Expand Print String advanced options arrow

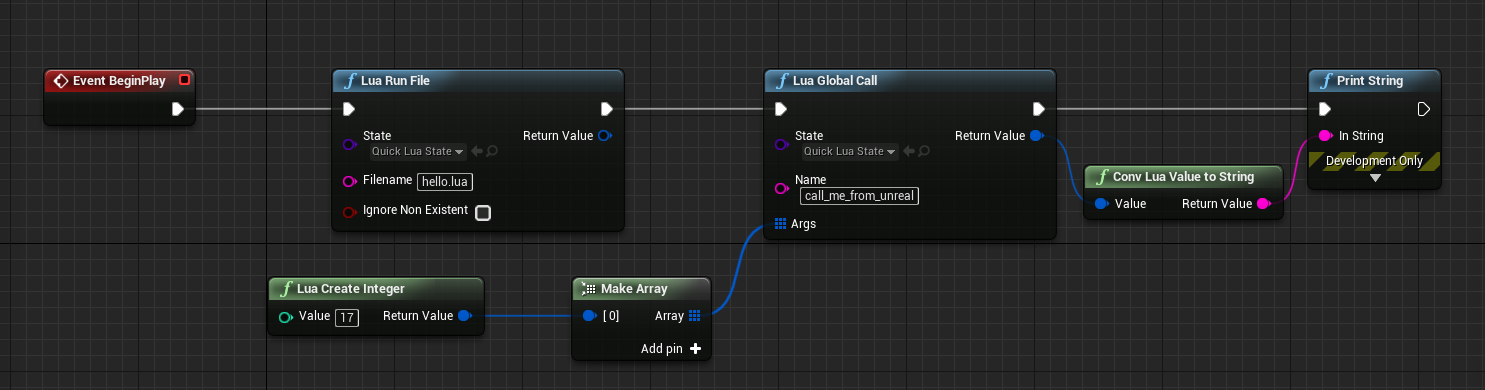click(1375, 178)
